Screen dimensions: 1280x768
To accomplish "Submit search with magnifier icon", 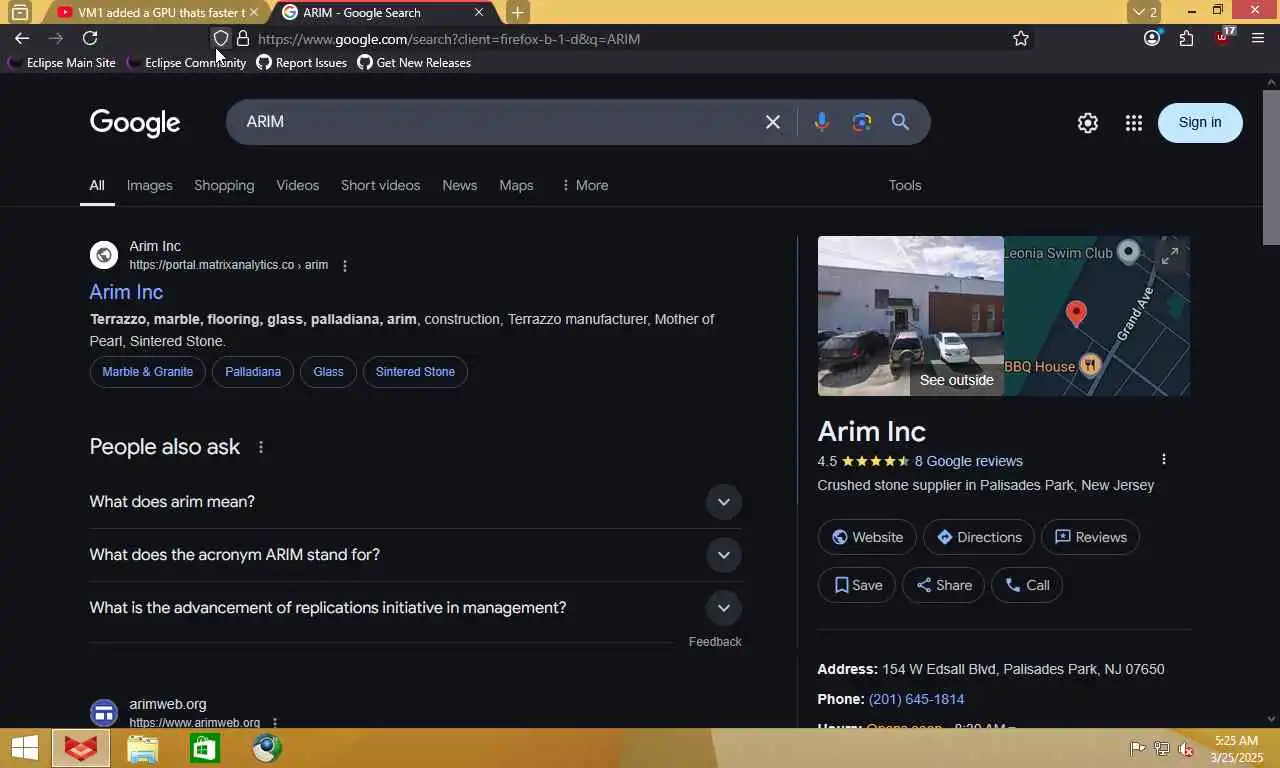I will [900, 122].
